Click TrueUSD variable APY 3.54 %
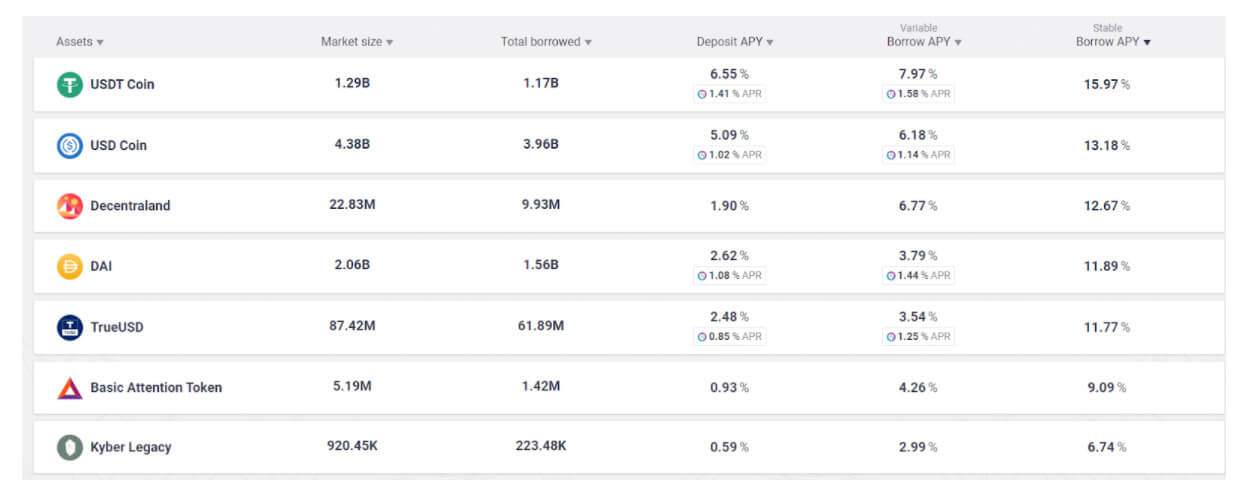 click(918, 317)
